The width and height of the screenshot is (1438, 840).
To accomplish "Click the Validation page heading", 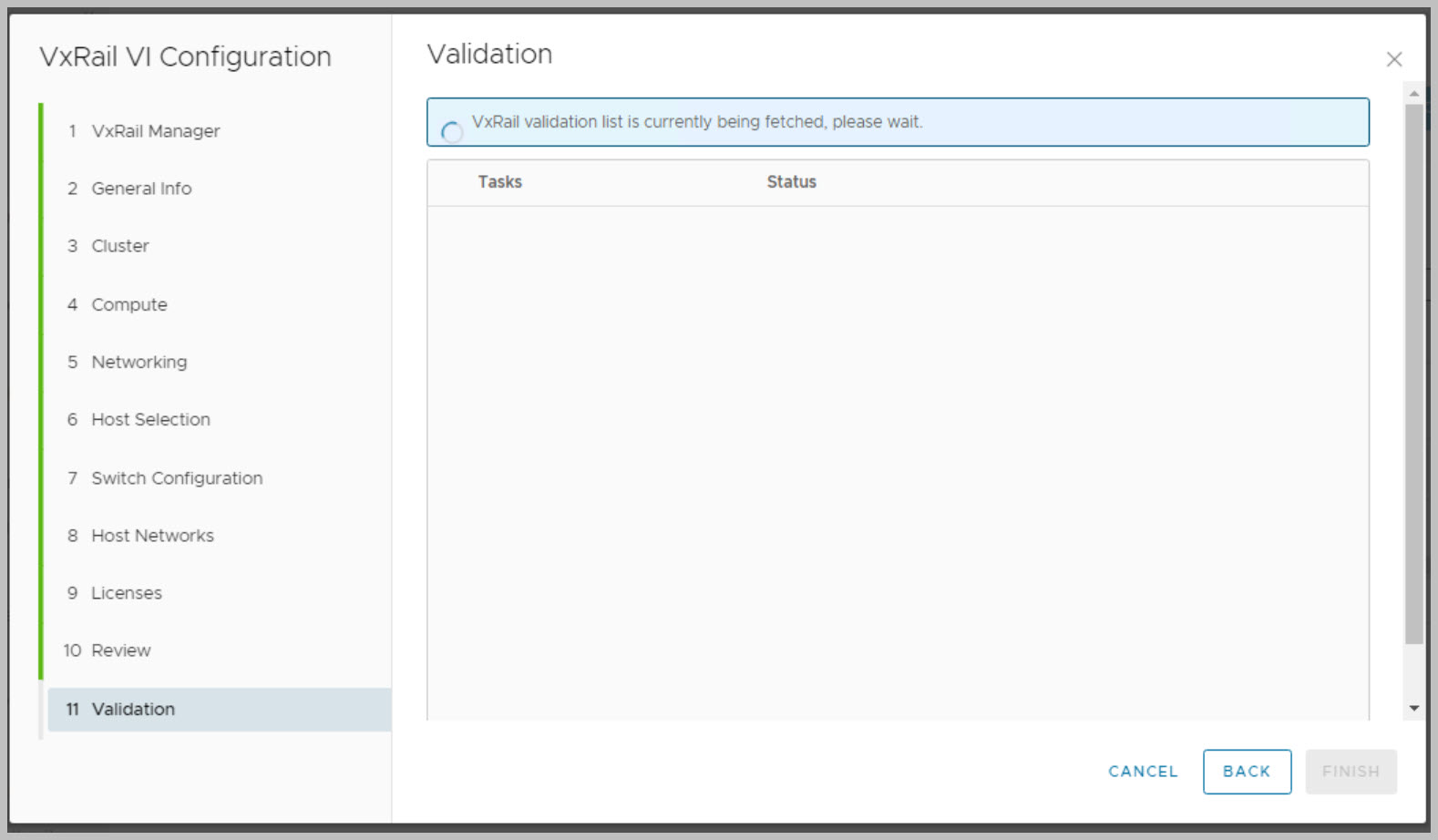I will (x=489, y=55).
